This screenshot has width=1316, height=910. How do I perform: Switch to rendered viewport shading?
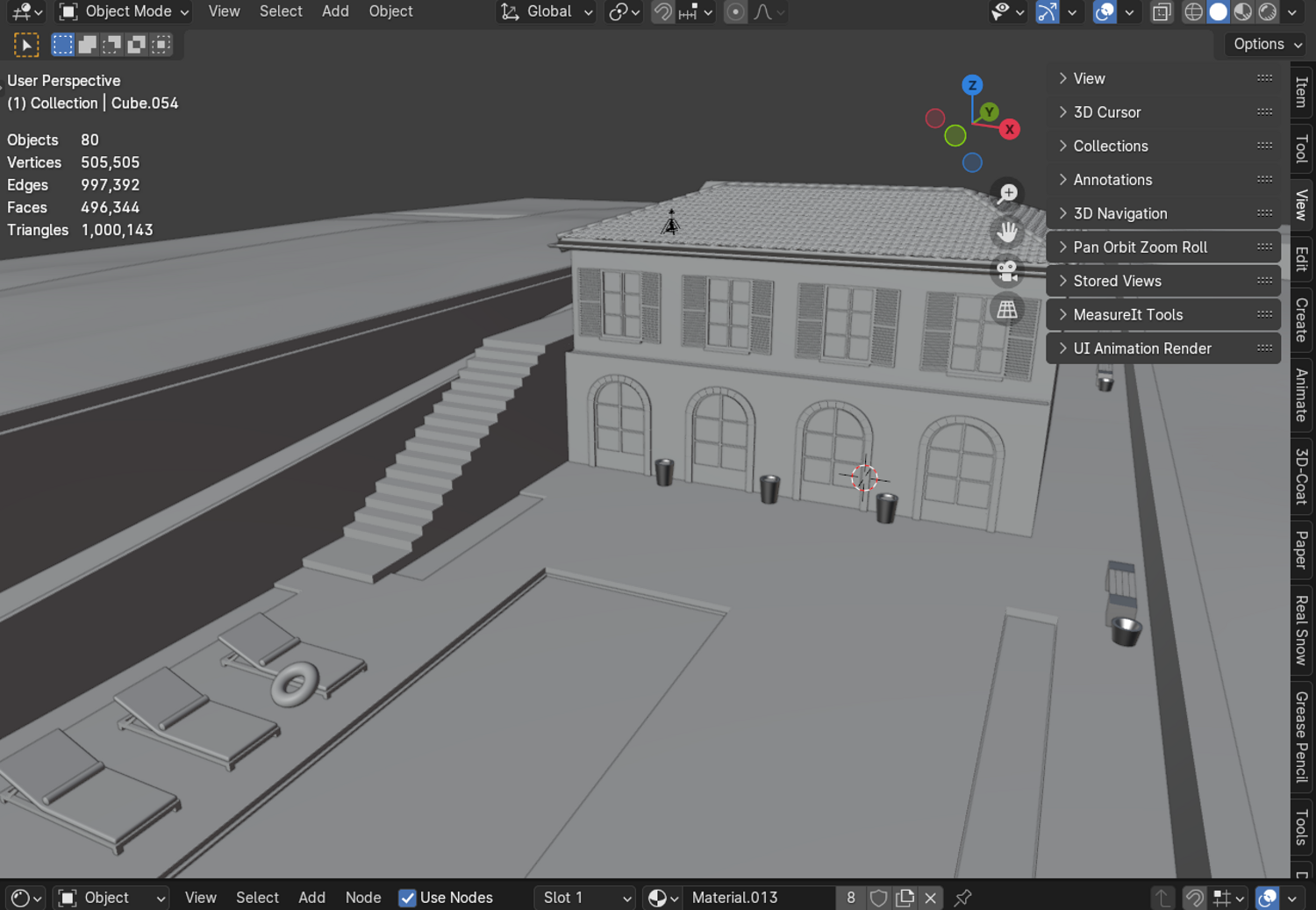pyautogui.click(x=1267, y=11)
